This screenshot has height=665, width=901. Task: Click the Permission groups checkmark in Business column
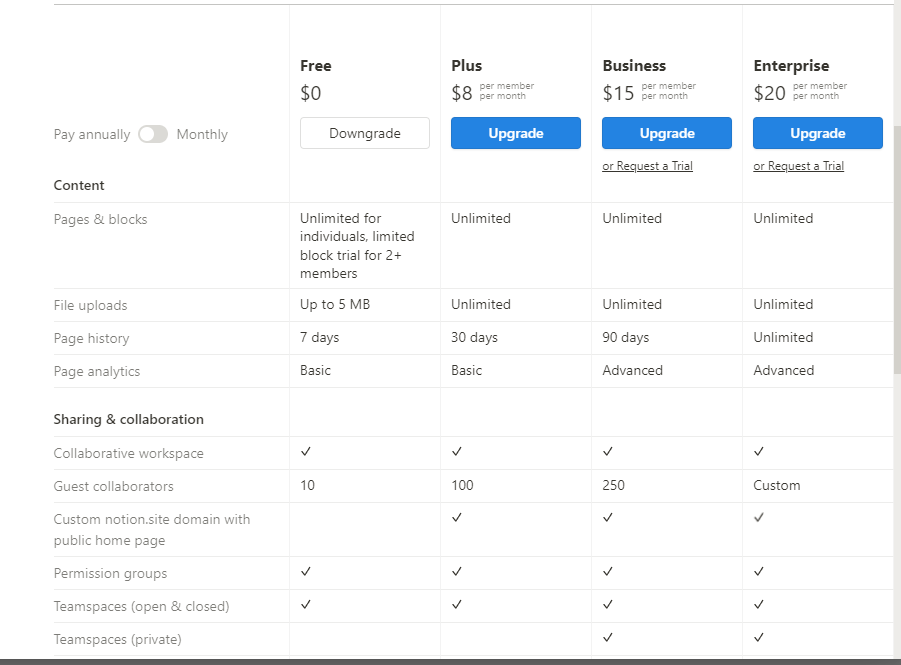tap(608, 572)
